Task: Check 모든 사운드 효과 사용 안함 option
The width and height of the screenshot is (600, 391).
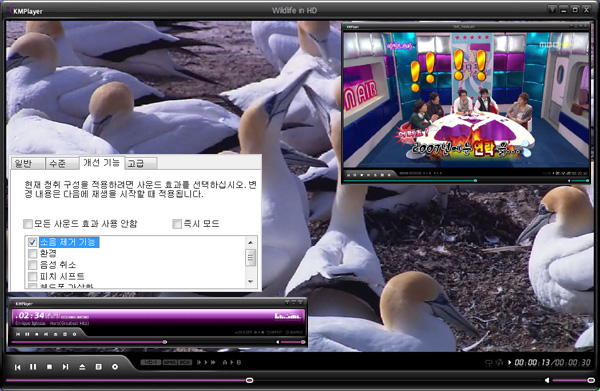Action: tap(28, 223)
